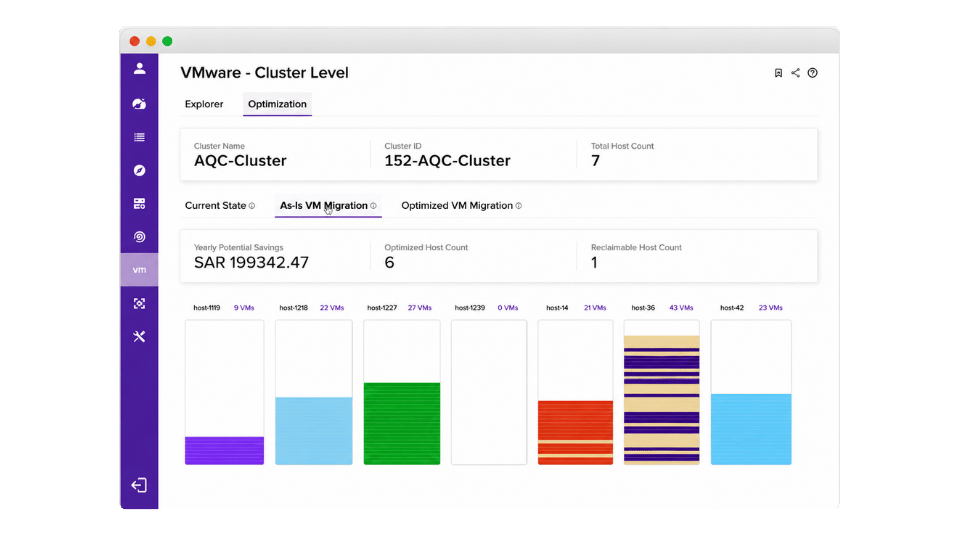Open the user profile icon in sidebar
Screen dimensions: 960x540
[x=140, y=69]
